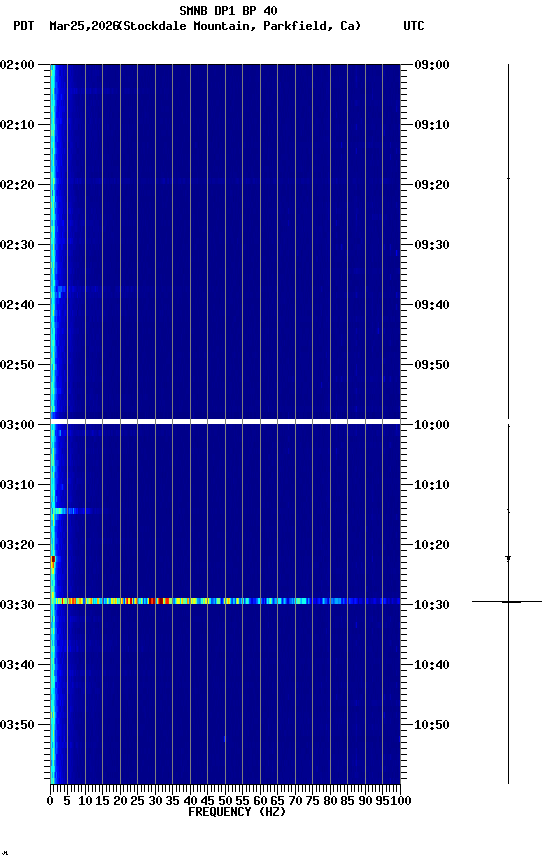Viewport: 552px width, 864px height.
Task: Select the PDT timezone label
Action: (x=24, y=26)
